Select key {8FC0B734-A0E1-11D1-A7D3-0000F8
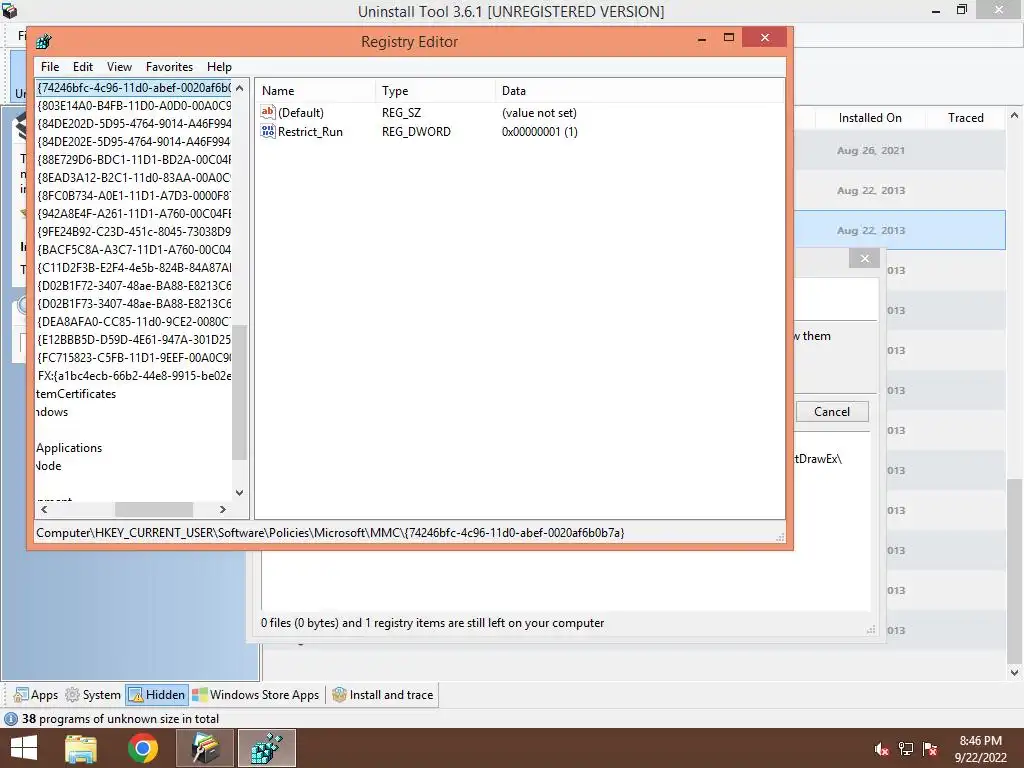Screen dimensions: 1024x768 134,195
